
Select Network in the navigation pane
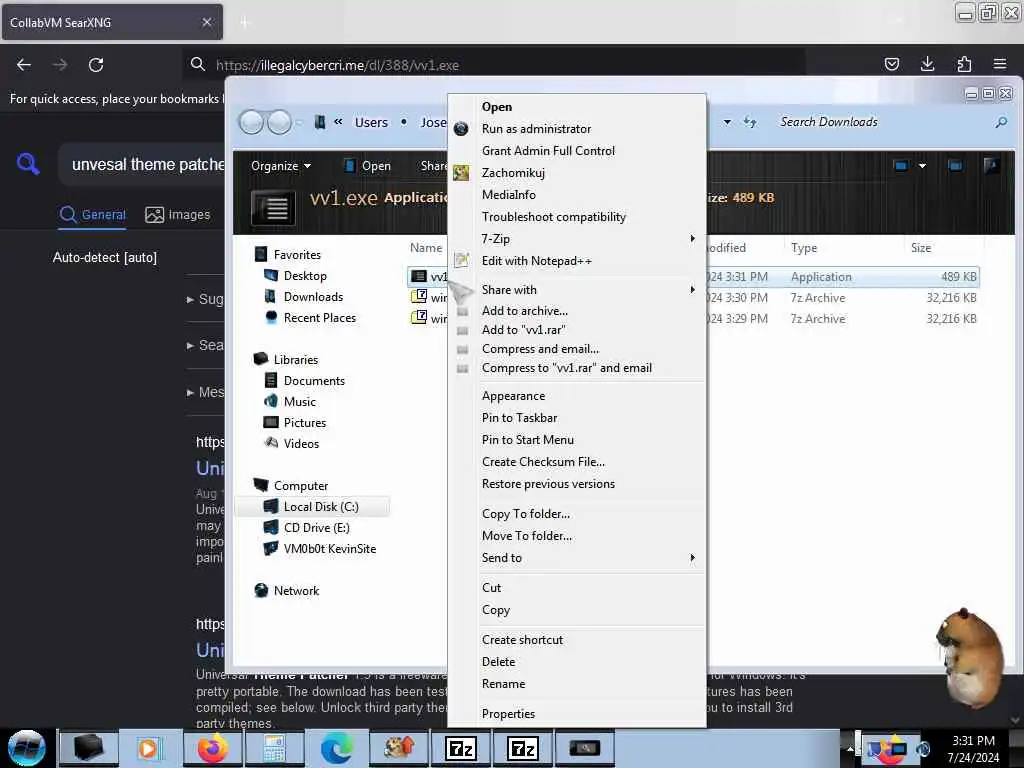click(x=296, y=590)
